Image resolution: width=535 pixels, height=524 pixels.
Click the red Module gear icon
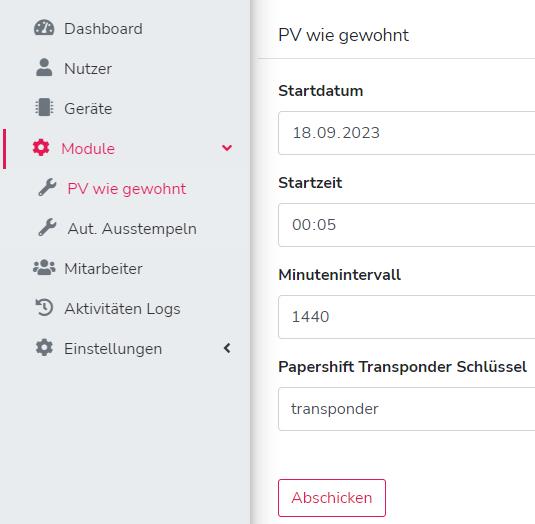pyautogui.click(x=41, y=148)
